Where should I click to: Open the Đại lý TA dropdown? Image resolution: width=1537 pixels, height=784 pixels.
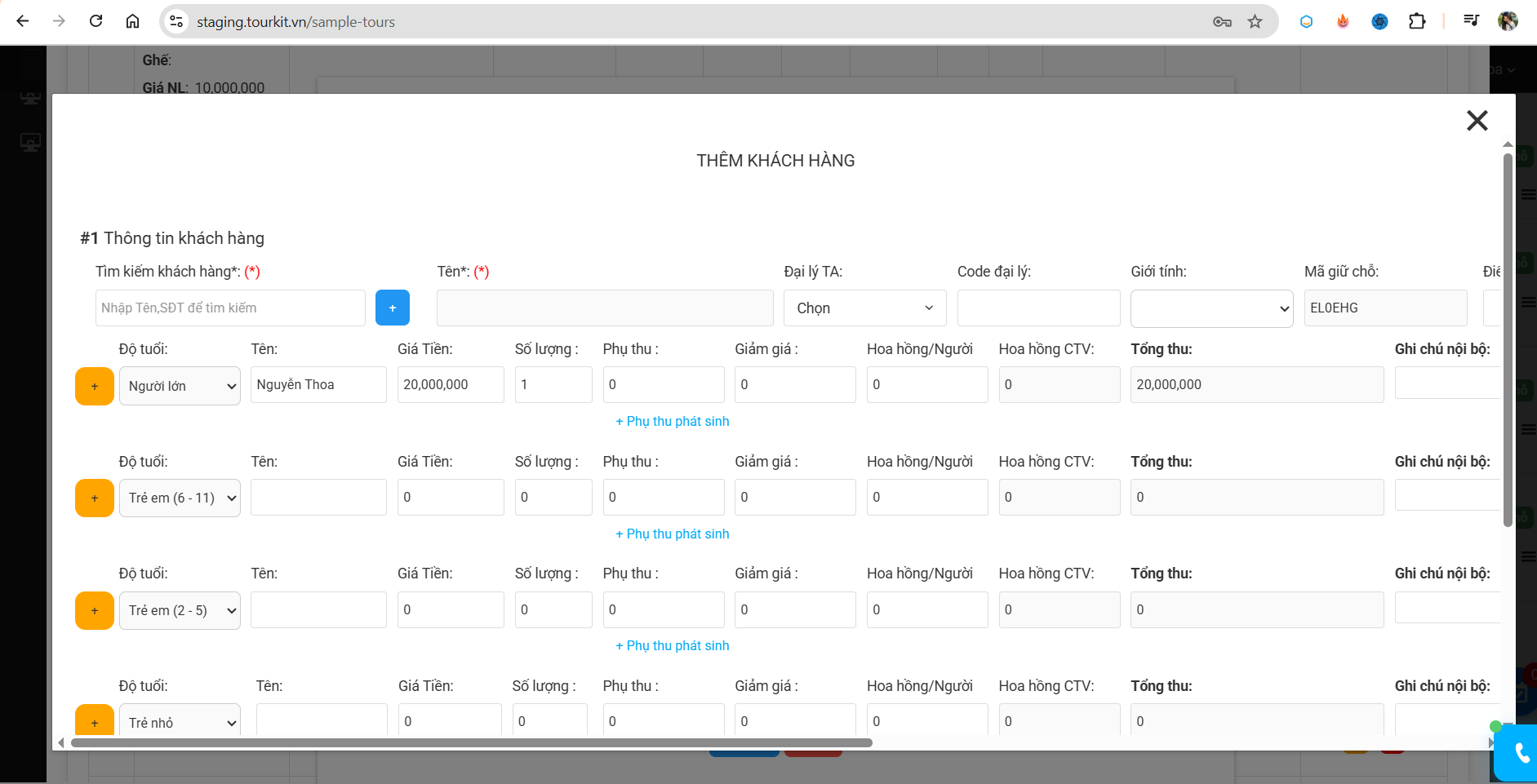(x=864, y=308)
